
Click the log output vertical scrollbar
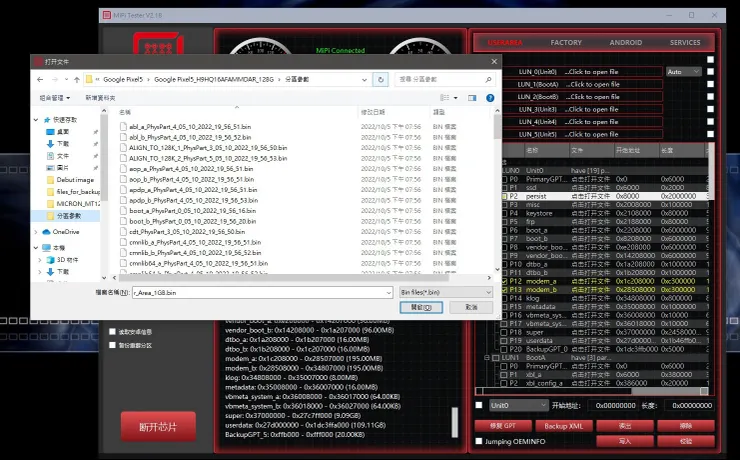(x=455, y=422)
